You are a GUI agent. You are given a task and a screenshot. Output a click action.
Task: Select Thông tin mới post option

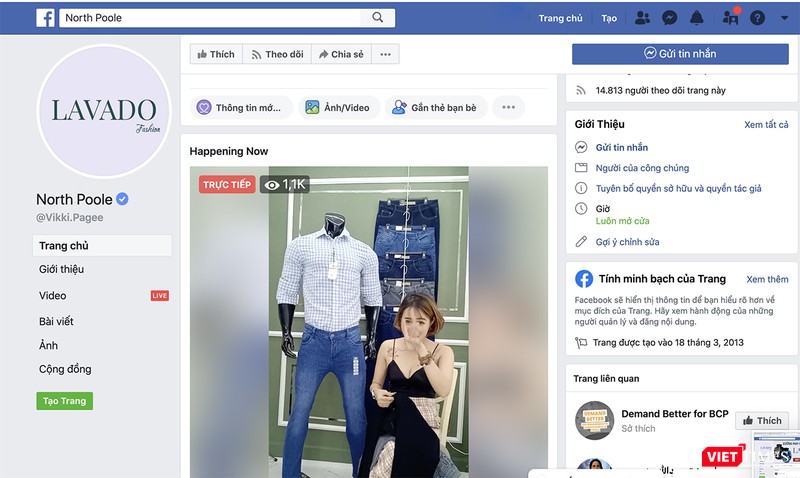click(241, 107)
